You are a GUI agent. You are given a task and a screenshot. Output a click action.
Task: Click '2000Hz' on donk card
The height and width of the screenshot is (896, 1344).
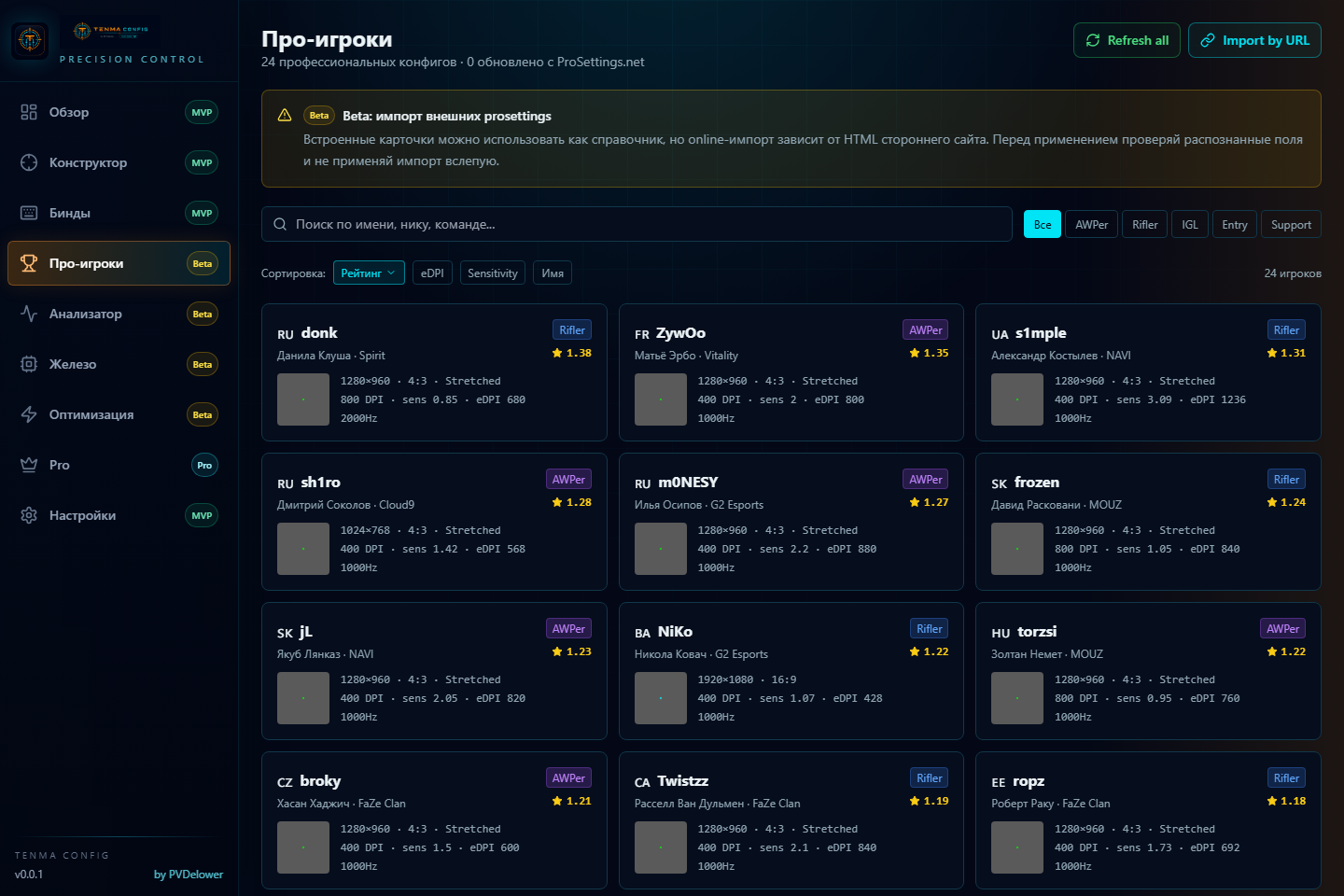click(359, 418)
